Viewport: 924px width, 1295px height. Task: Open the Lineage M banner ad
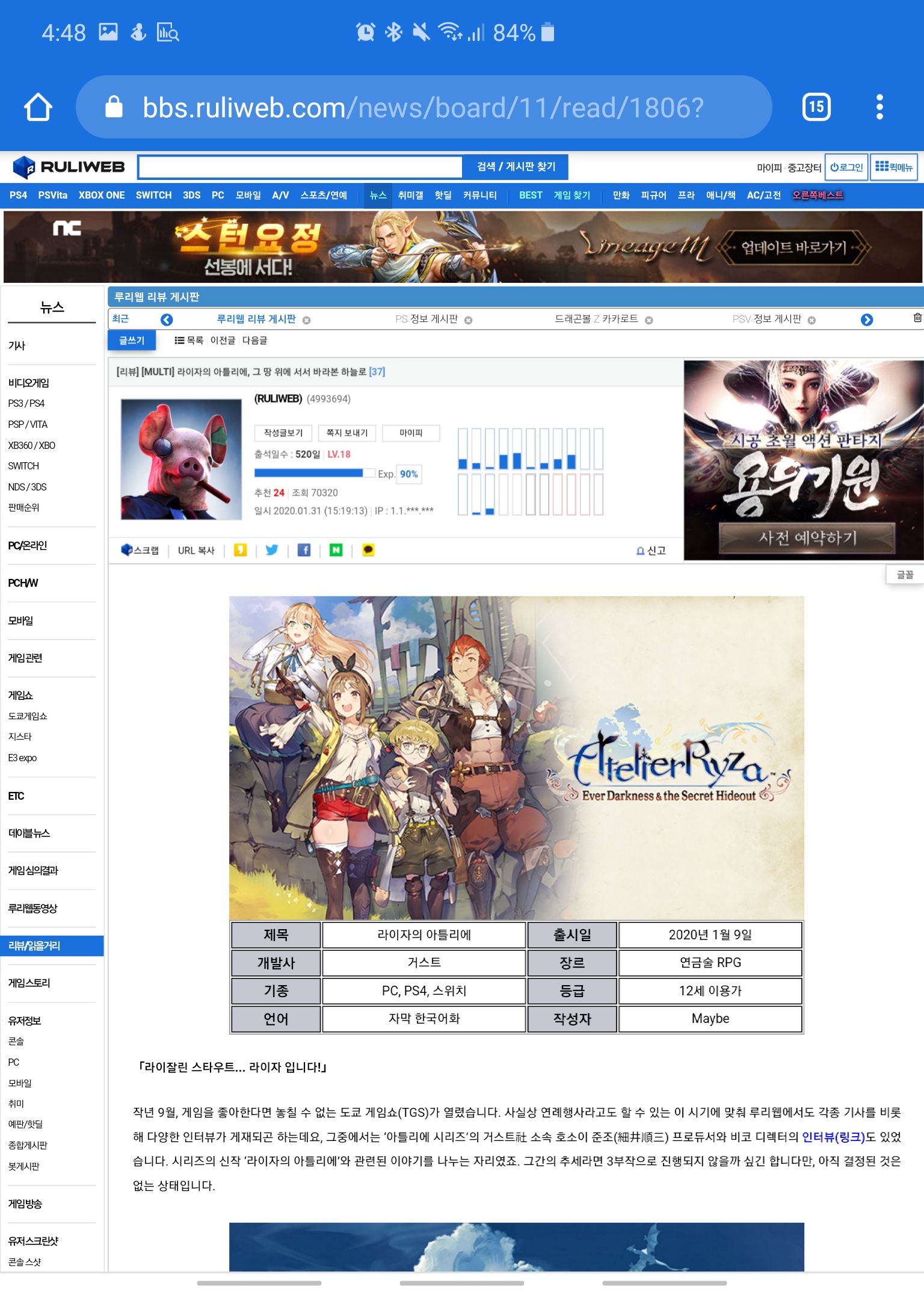tap(463, 247)
